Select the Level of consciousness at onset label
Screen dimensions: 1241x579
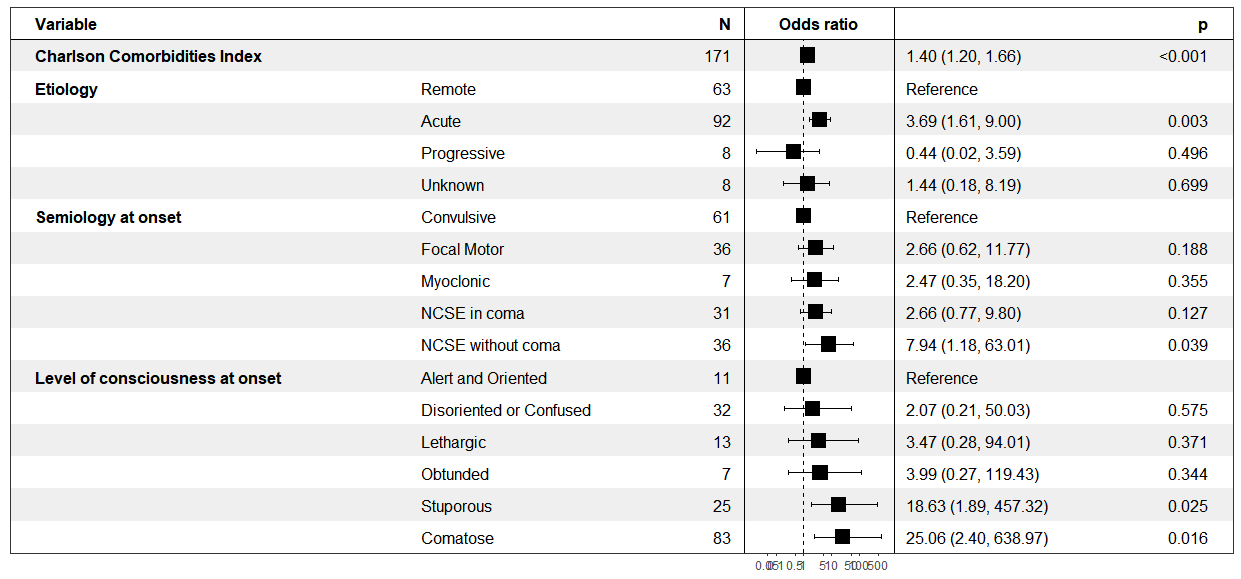click(x=158, y=378)
